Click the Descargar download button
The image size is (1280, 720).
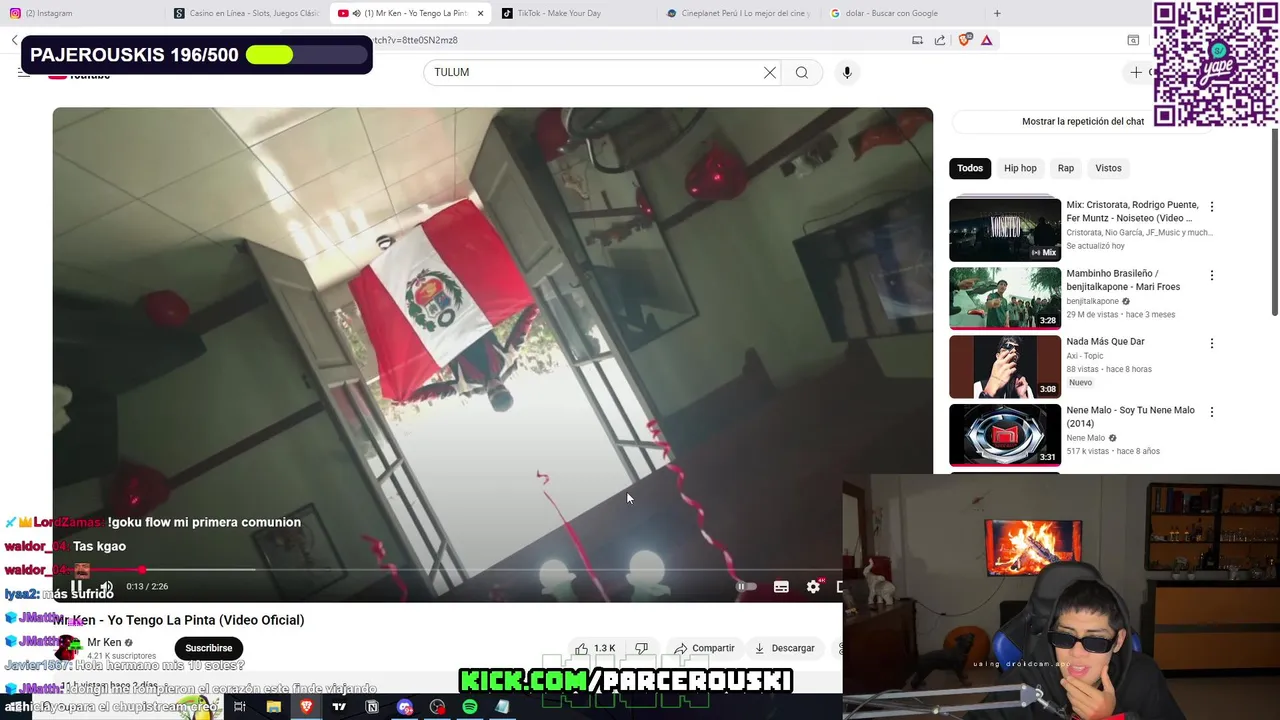coord(784,648)
